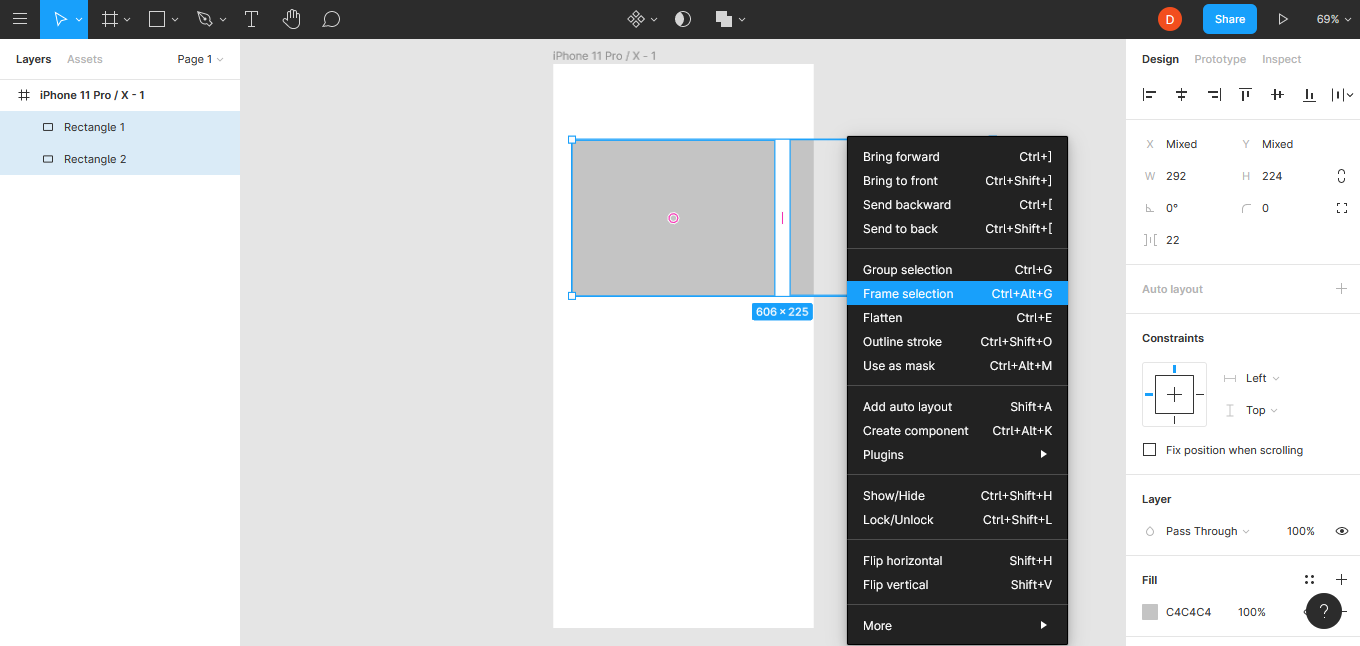The image size is (1360, 646).
Task: Select the Hand tool
Action: (291, 19)
